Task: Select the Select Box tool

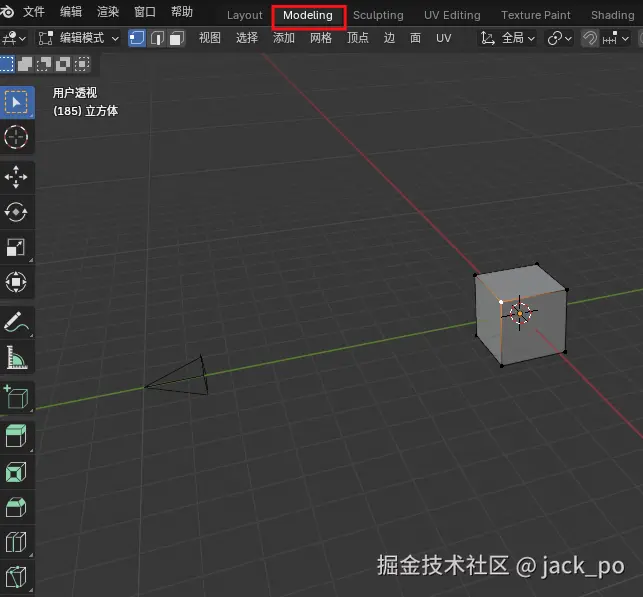Action: click(x=16, y=102)
